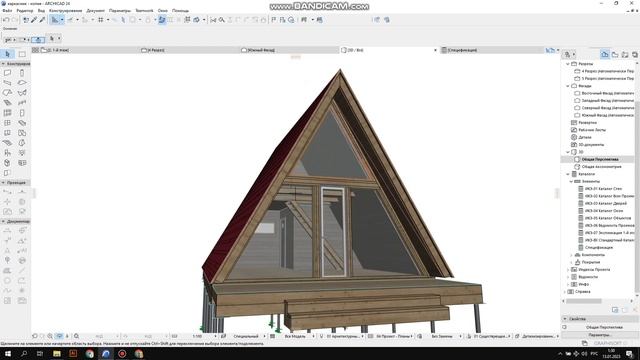Open ИКЭ-04 Каталог Окон schedule
This screenshot has width=640, height=360.
point(604,211)
